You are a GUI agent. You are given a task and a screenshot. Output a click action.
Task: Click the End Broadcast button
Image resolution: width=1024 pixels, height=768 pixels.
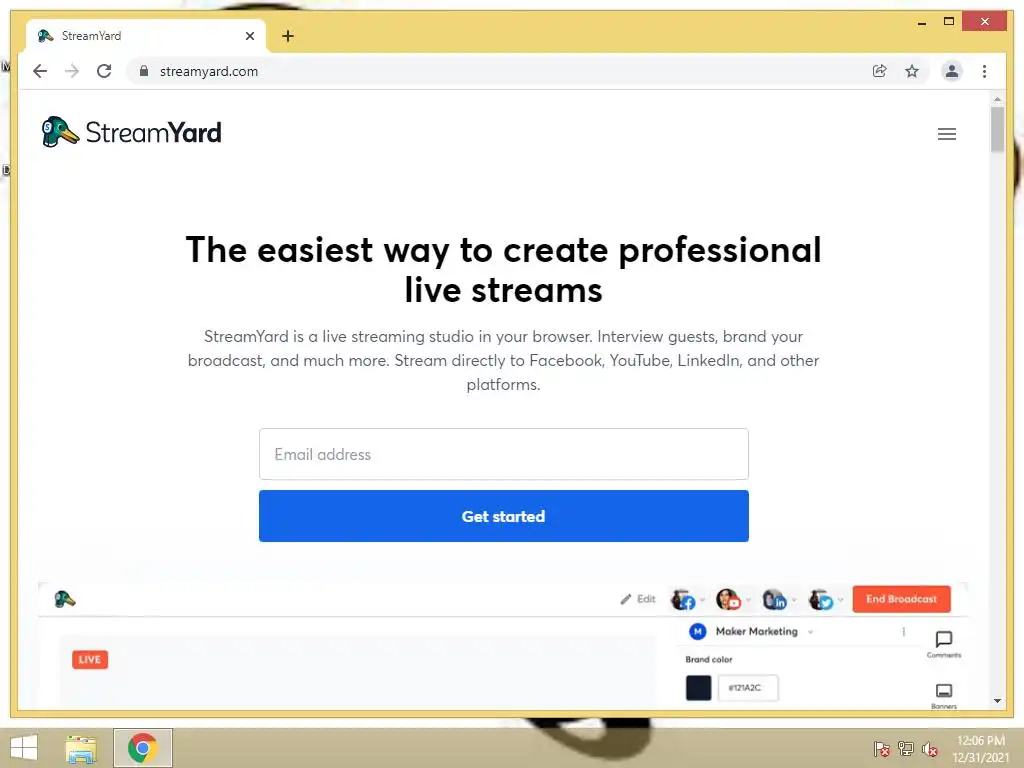[x=901, y=599]
